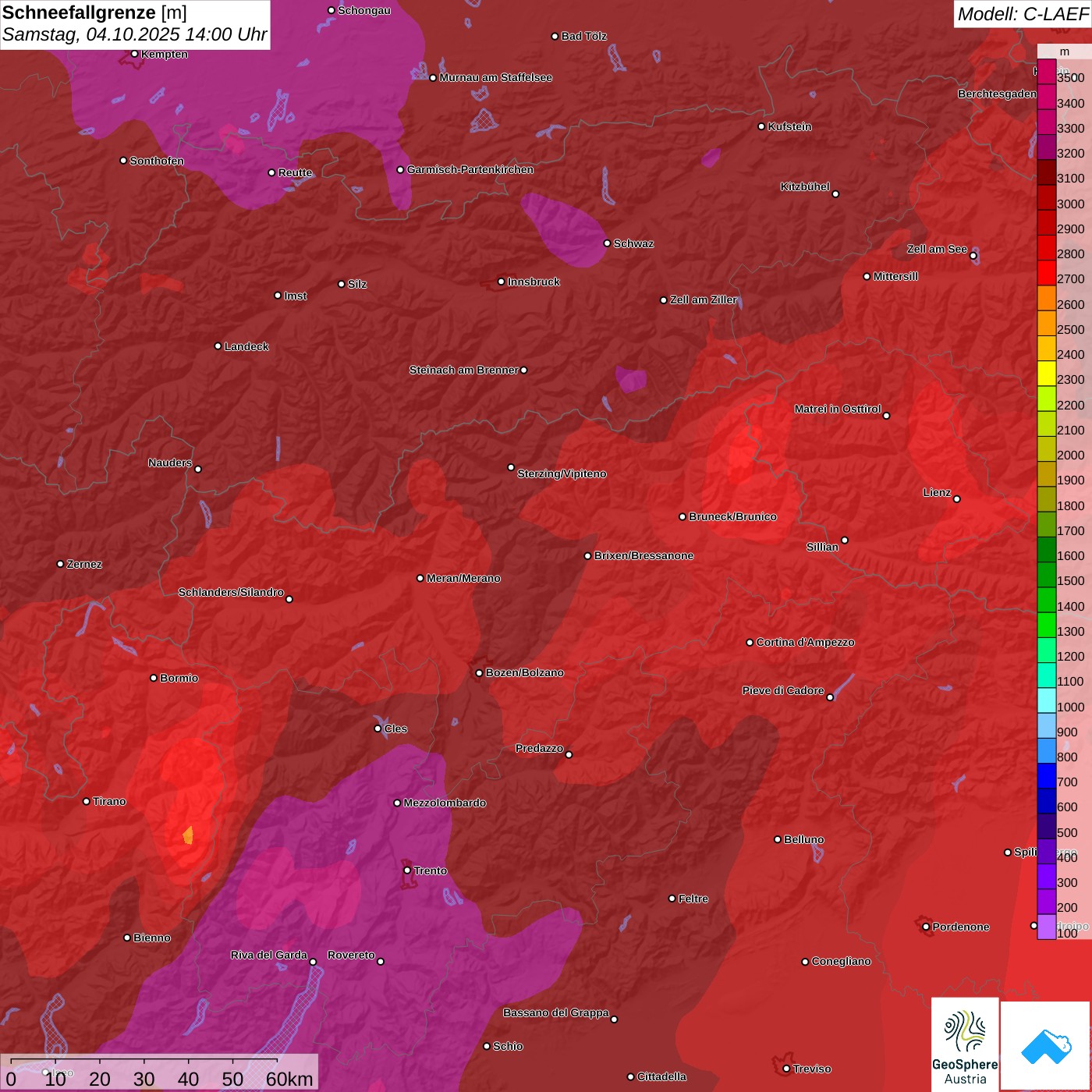The width and height of the screenshot is (1092, 1092).
Task: Click the 'Cortina d'Ampezzo' label
Action: tap(806, 642)
